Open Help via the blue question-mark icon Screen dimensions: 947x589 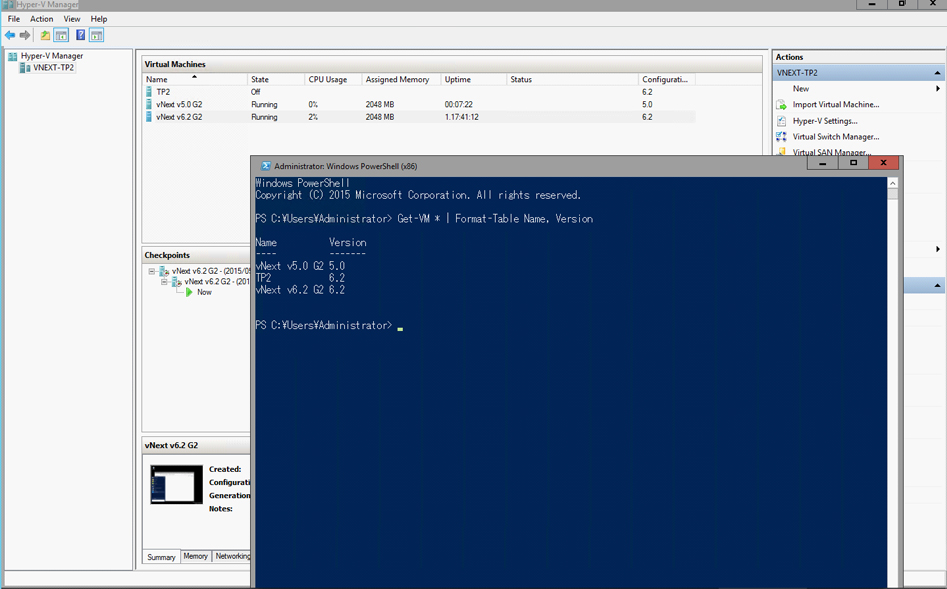(x=80, y=36)
